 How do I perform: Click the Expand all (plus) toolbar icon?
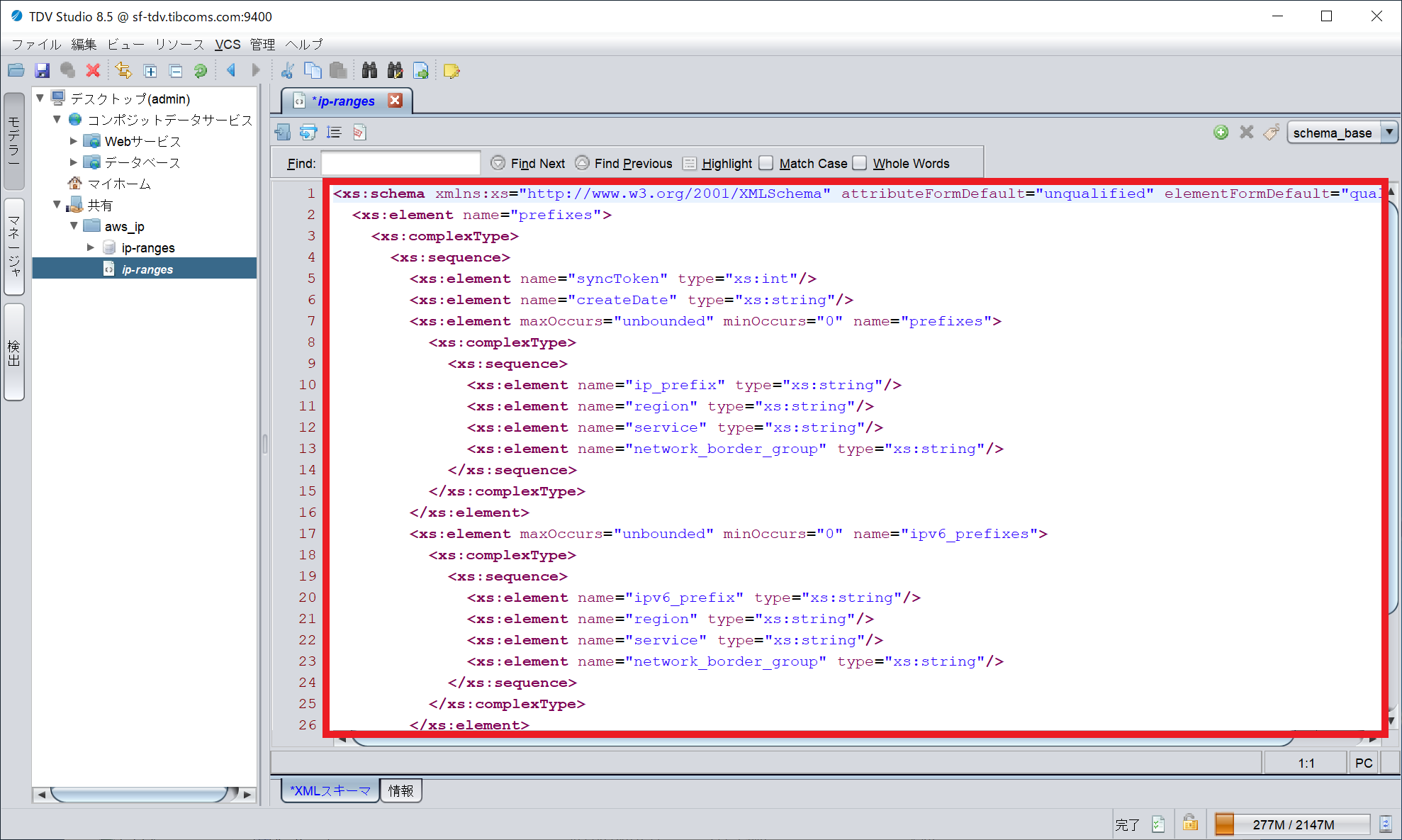click(150, 71)
